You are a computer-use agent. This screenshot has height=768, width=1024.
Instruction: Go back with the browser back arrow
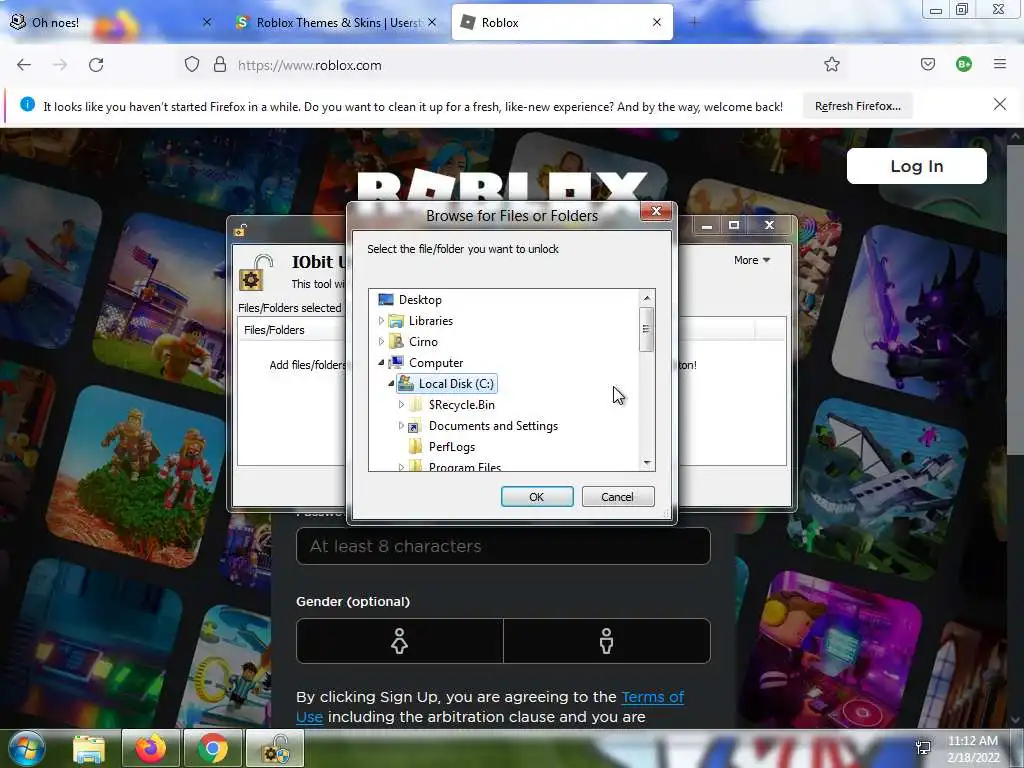click(24, 65)
